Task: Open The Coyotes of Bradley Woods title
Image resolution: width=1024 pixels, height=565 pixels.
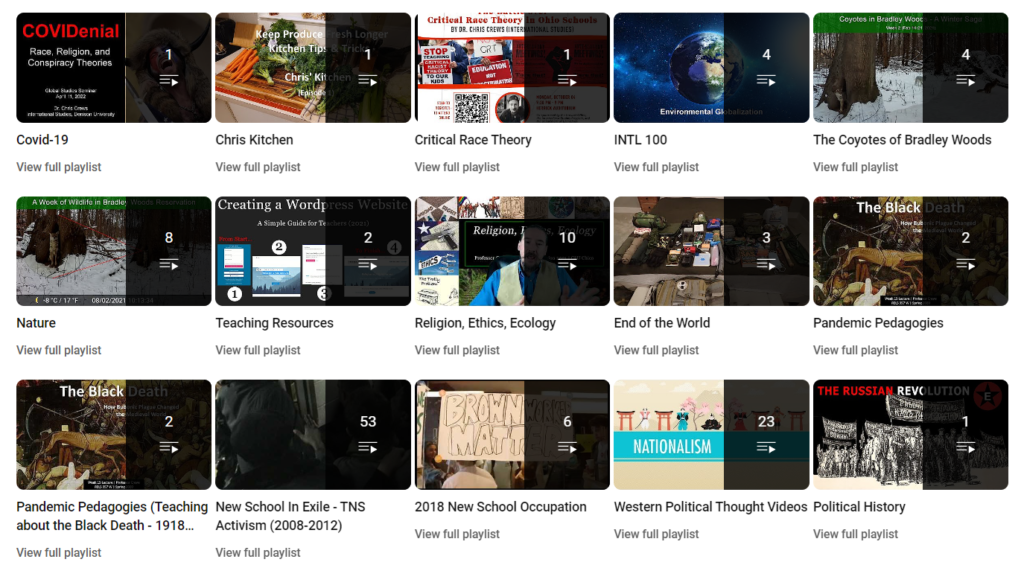Action: tap(902, 140)
